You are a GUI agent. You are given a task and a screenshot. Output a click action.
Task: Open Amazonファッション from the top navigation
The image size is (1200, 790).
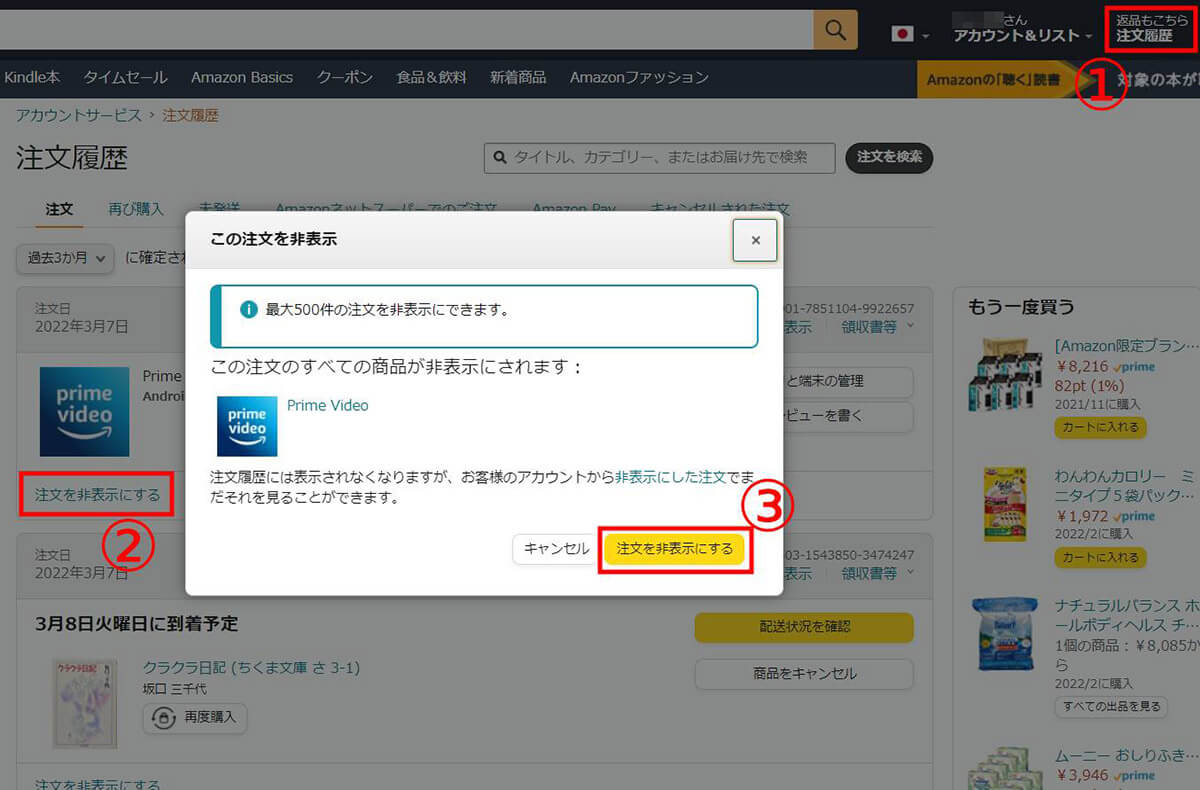(641, 77)
